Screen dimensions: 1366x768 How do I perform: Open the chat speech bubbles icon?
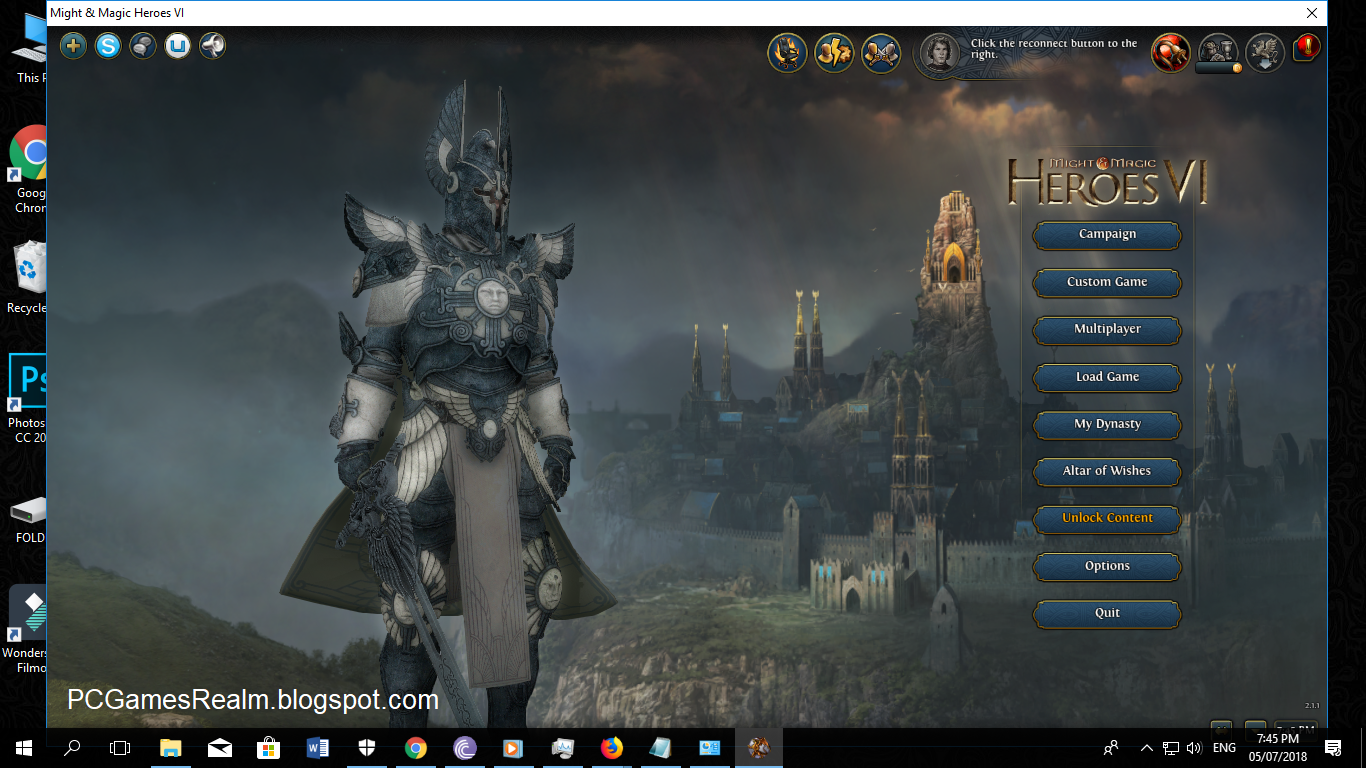tap(143, 46)
